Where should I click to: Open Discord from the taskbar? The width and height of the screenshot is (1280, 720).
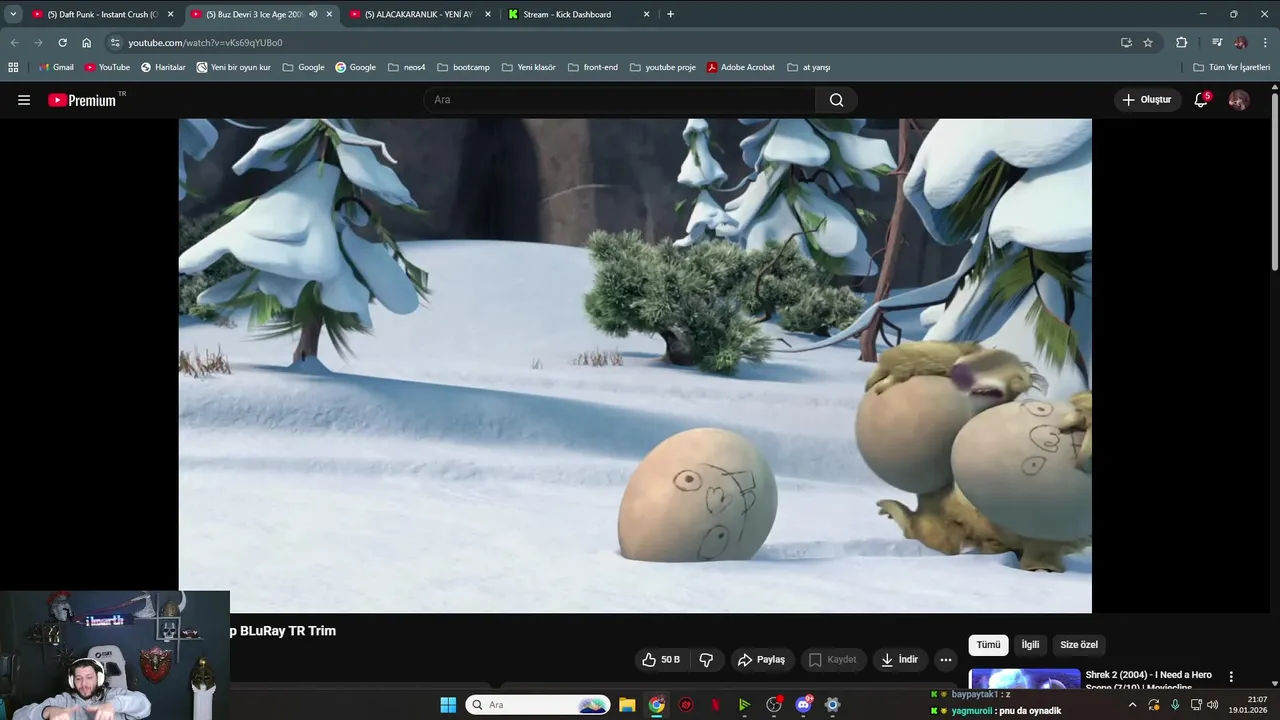(x=803, y=705)
